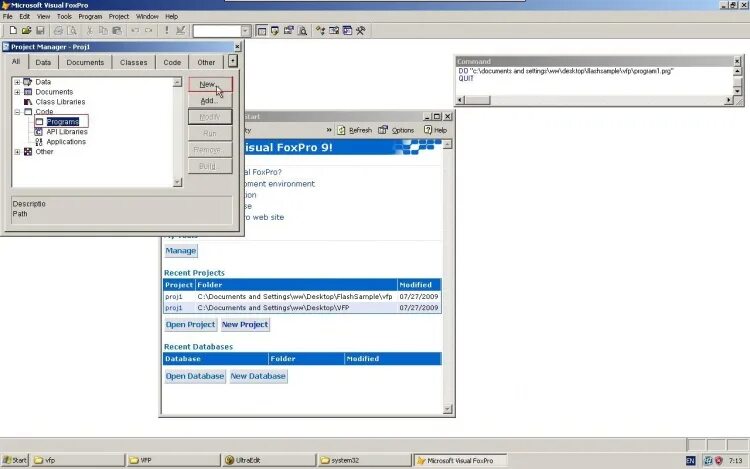Click the Manage button in Task Pane
Screen dimensions: 750x469
(x=181, y=251)
